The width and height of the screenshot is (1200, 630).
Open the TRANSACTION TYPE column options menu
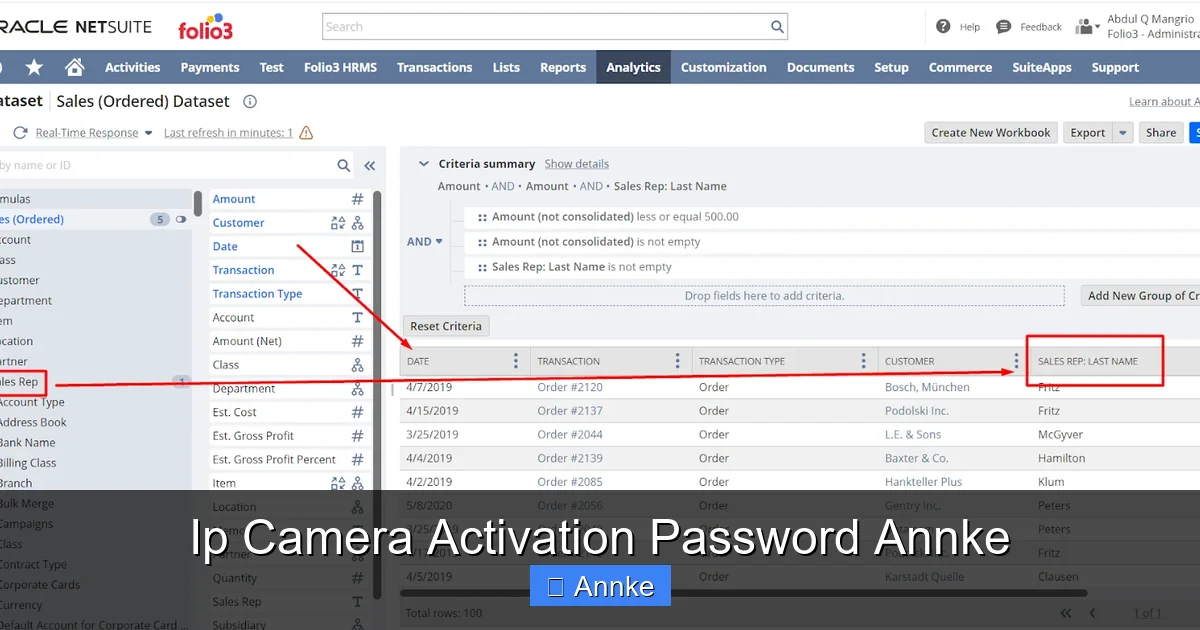click(x=864, y=361)
